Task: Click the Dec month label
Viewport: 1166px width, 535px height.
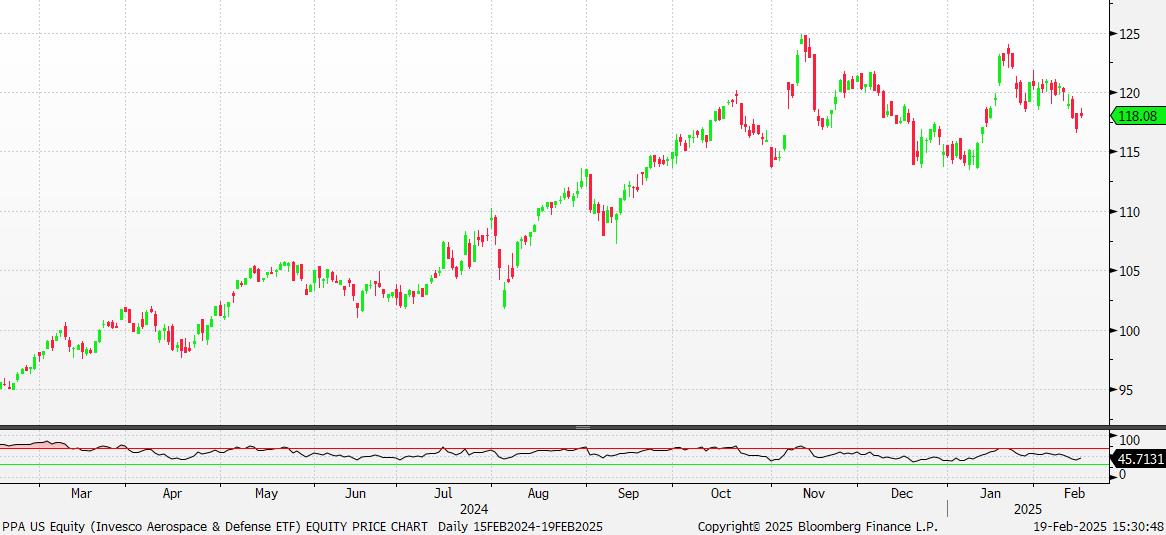Action: click(x=902, y=493)
